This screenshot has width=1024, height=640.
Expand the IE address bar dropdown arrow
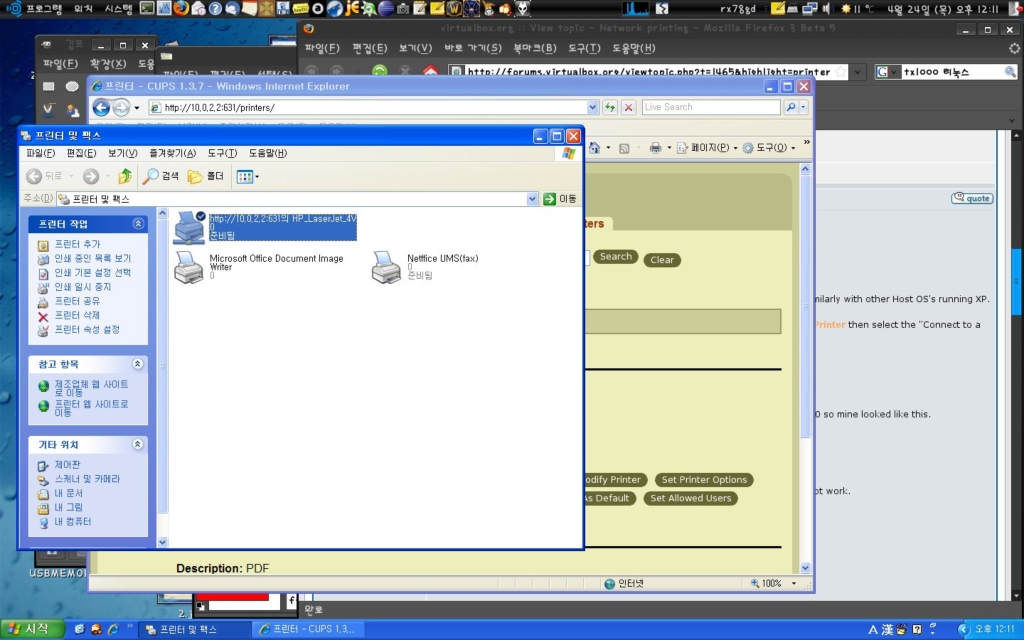click(x=592, y=108)
